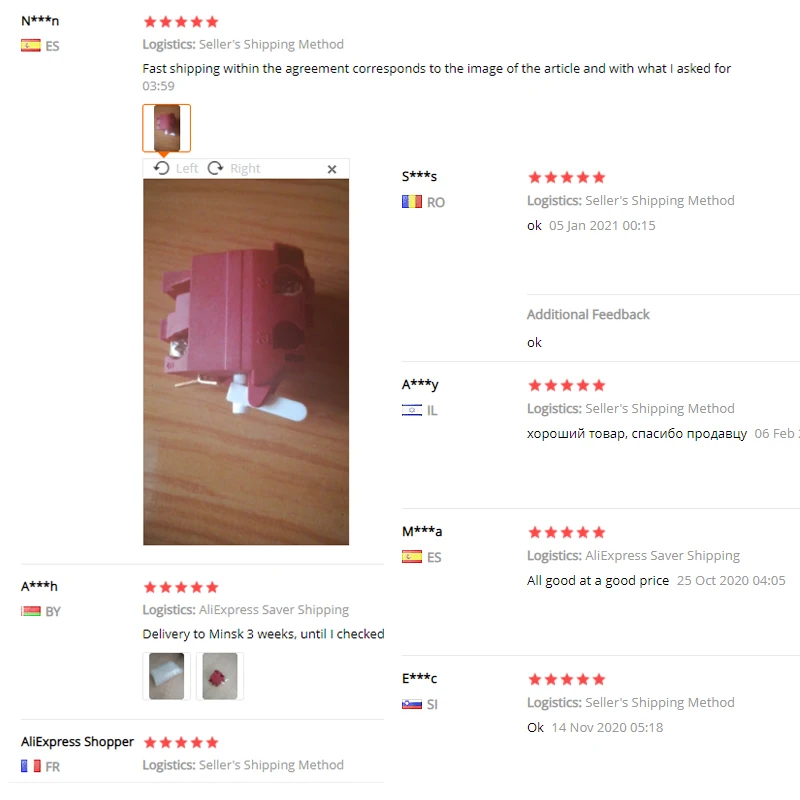Open A***h's red part photo thumbnail

point(220,676)
